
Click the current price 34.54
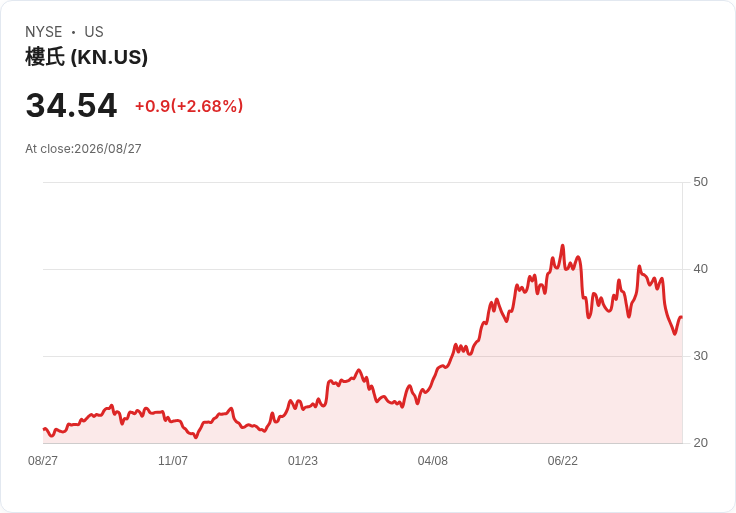tap(71, 106)
